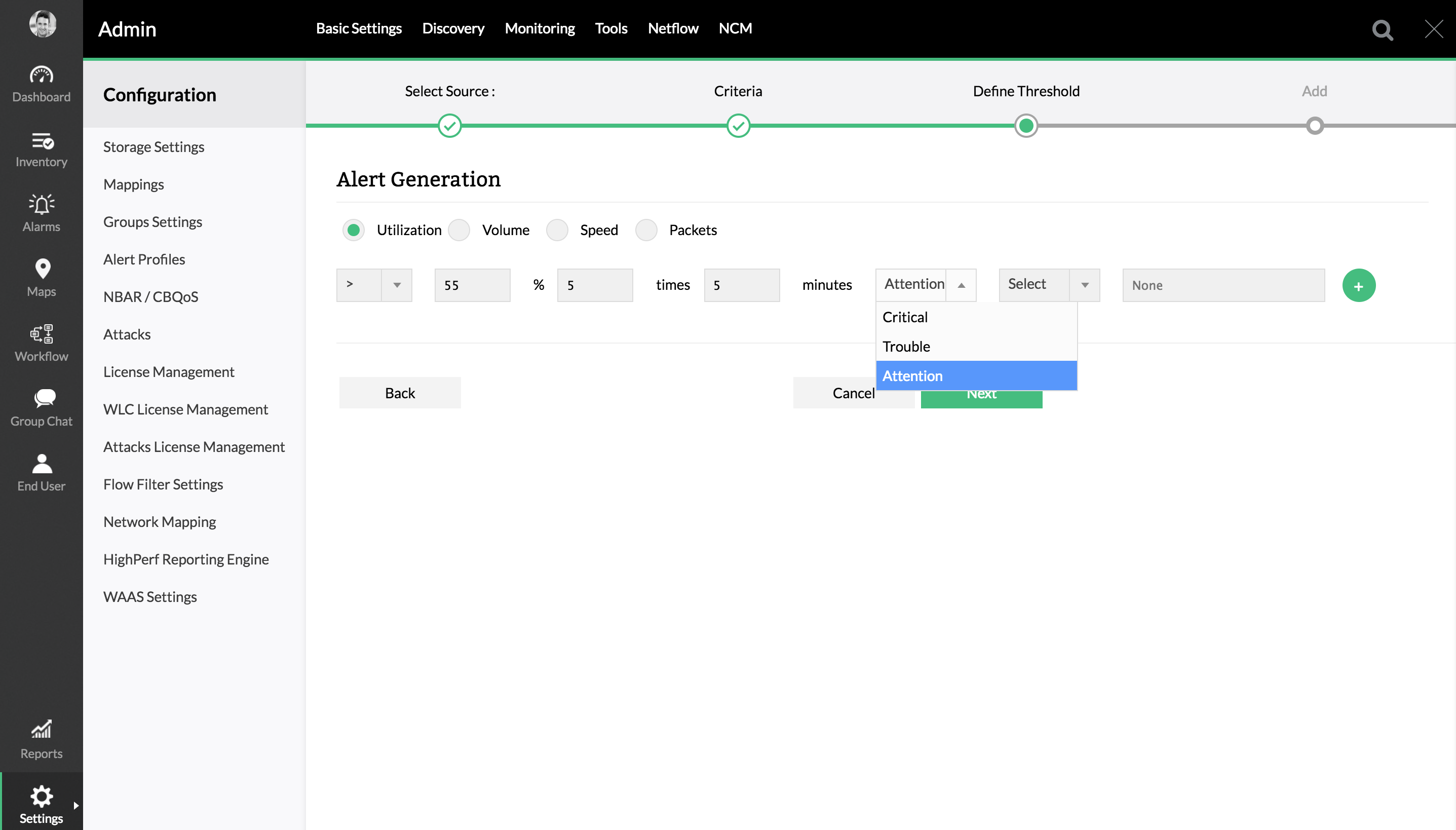Select the Speed radio button
Image resolution: width=1456 pixels, height=830 pixels.
557,230
